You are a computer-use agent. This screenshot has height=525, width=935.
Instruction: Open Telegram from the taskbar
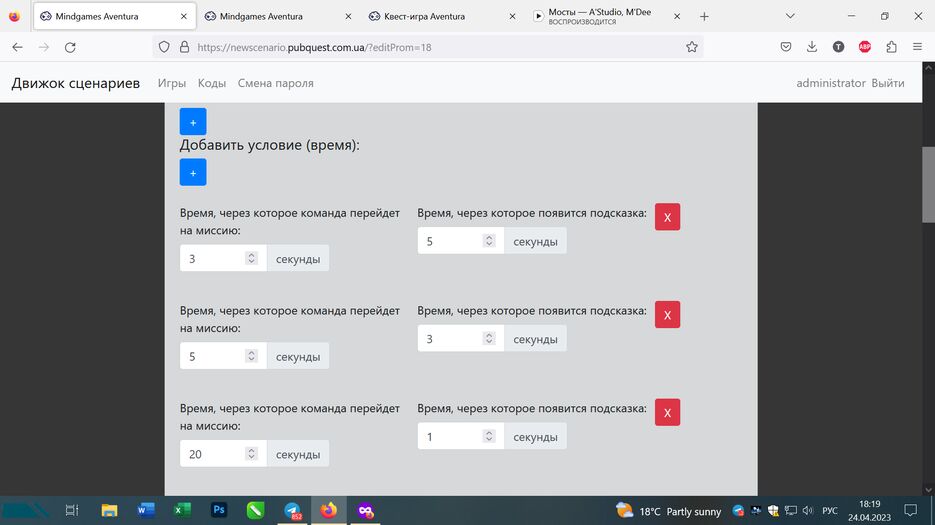292,510
